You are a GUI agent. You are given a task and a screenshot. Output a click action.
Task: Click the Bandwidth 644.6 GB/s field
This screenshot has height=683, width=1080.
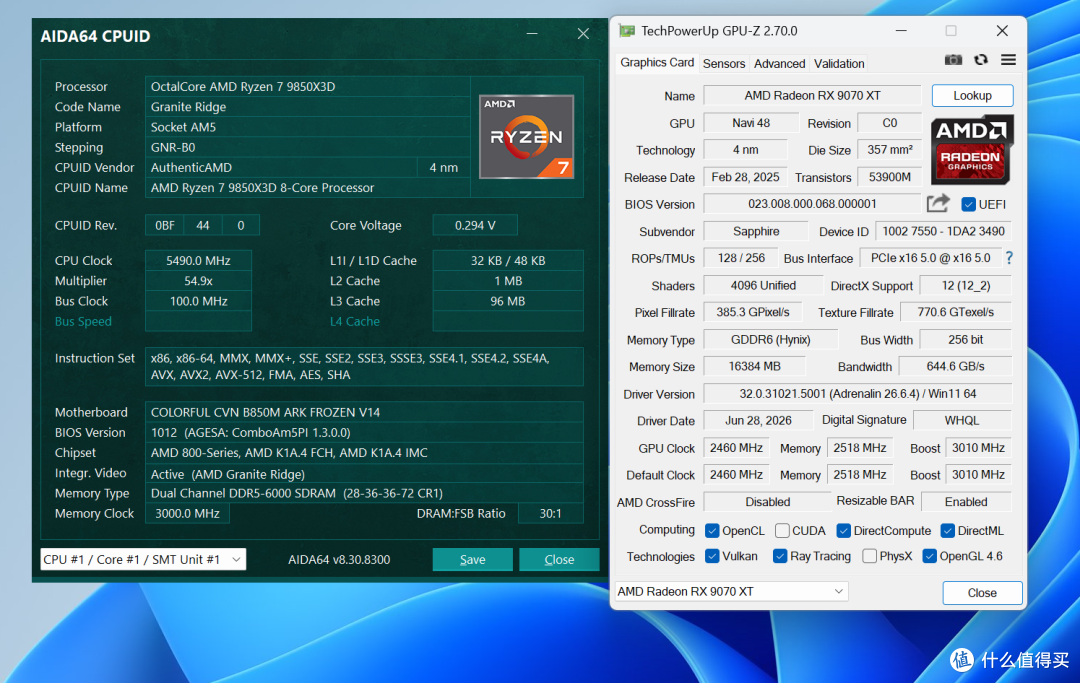pyautogui.click(x=955, y=366)
